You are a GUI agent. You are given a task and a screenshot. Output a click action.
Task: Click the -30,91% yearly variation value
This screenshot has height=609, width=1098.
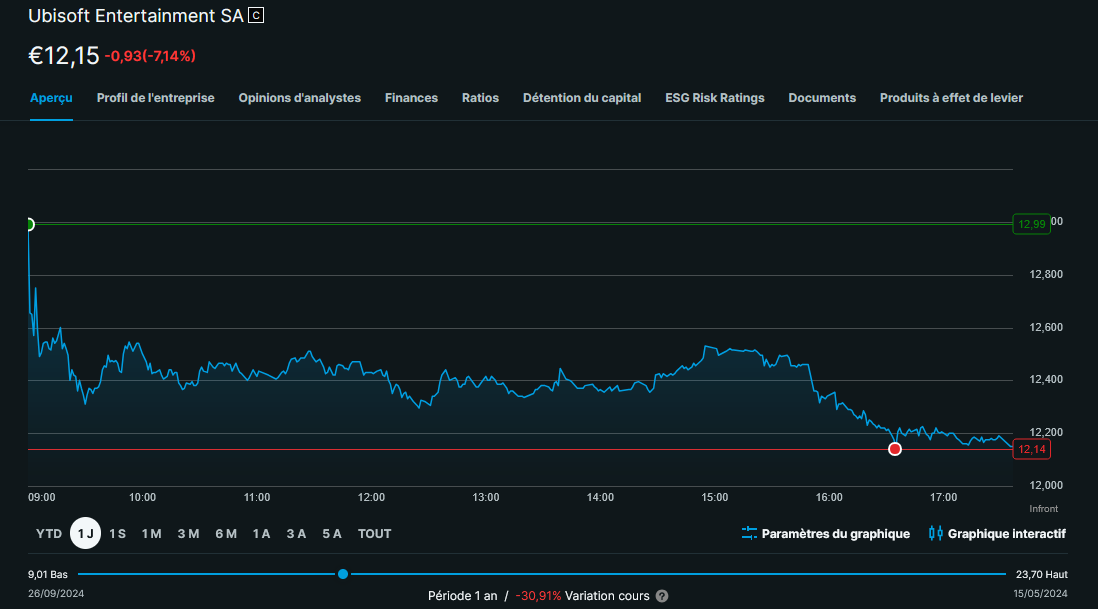coord(538,596)
